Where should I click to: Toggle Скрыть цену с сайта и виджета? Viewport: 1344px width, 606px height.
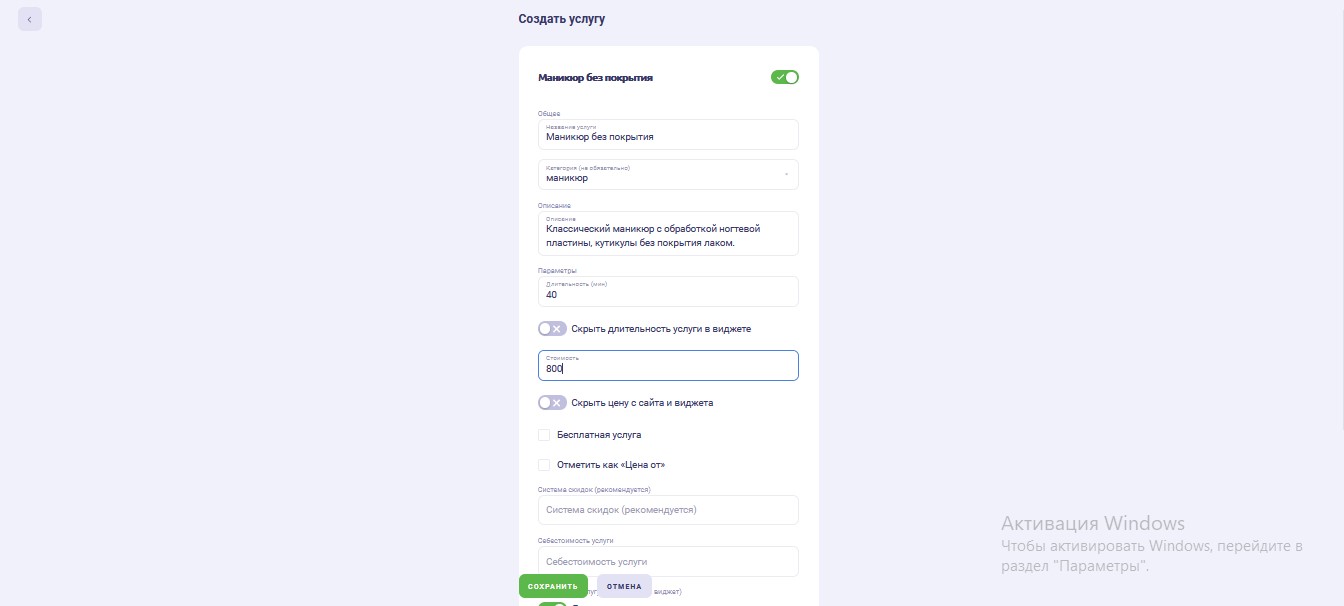coord(552,402)
